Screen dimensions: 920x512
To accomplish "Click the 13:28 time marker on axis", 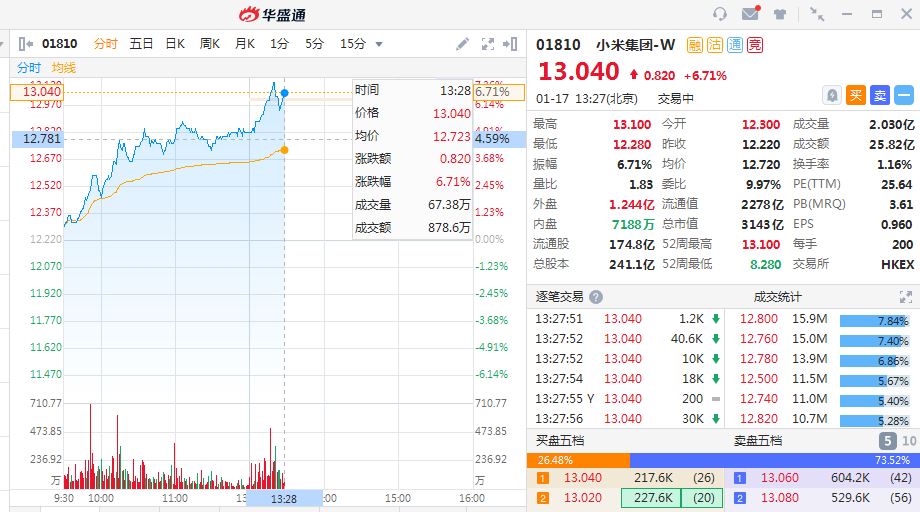I will tap(284, 499).
